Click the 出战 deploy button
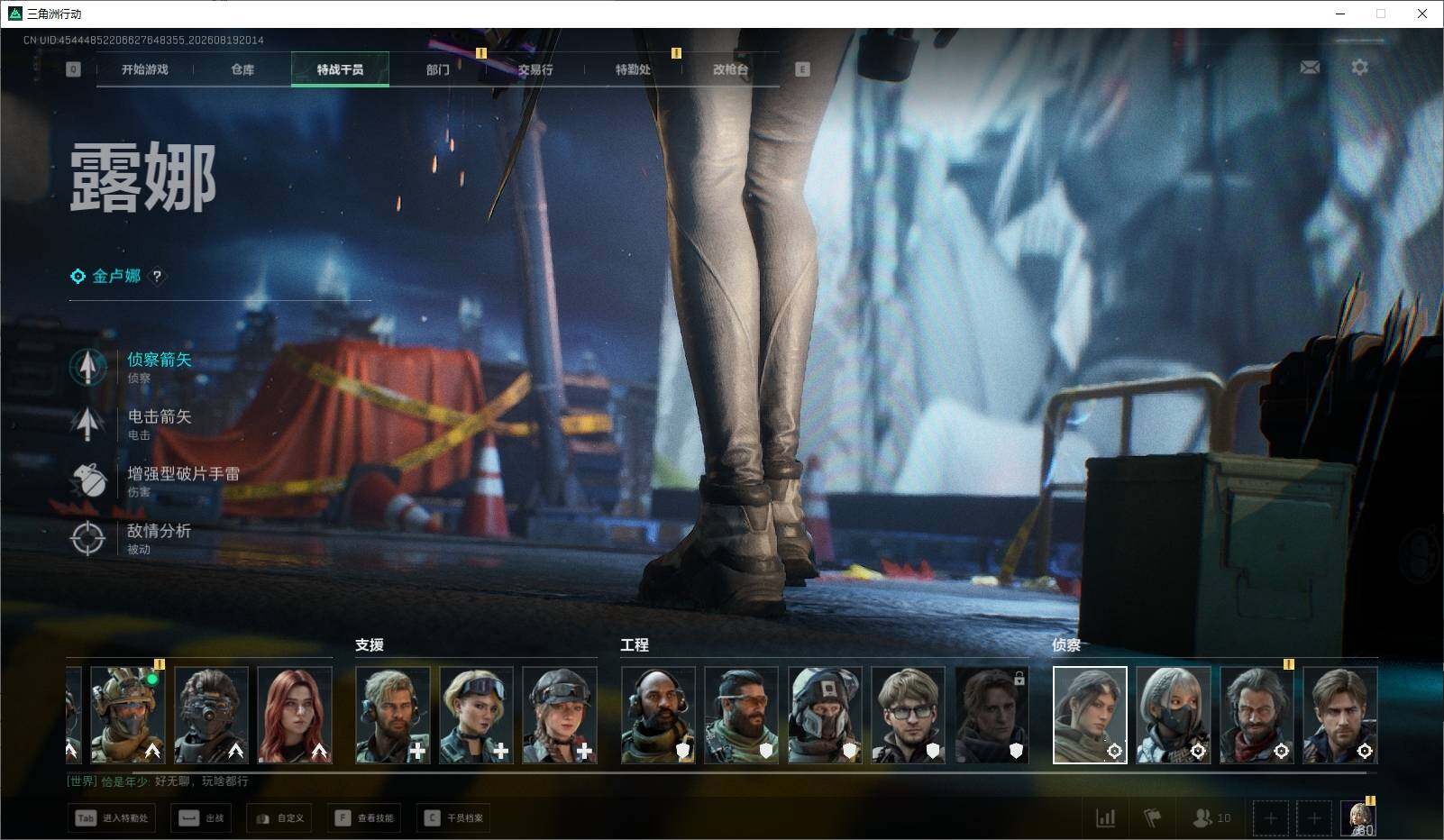1444x840 pixels. 202,818
